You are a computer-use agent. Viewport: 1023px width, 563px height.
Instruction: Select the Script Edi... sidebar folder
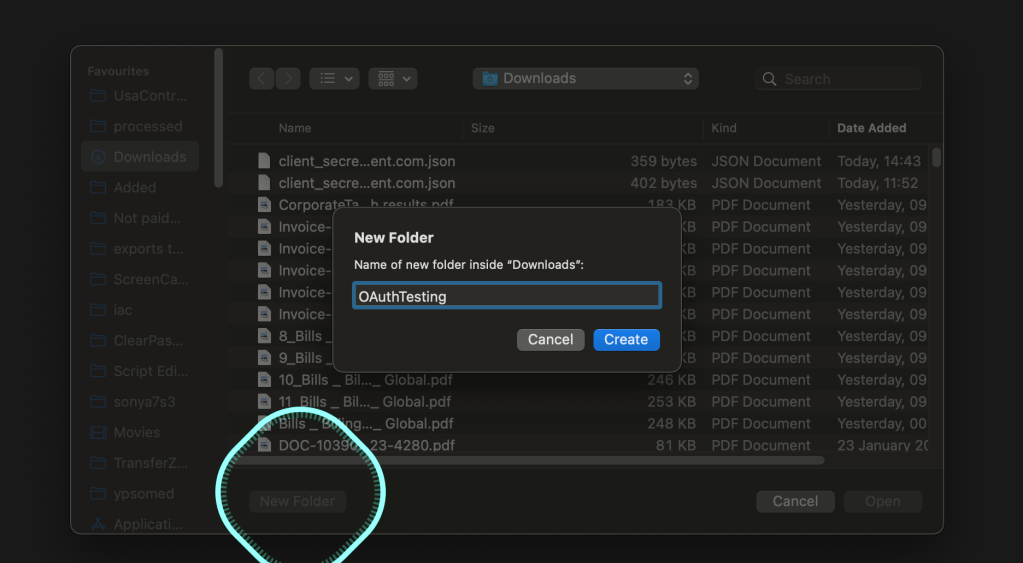(x=140, y=371)
